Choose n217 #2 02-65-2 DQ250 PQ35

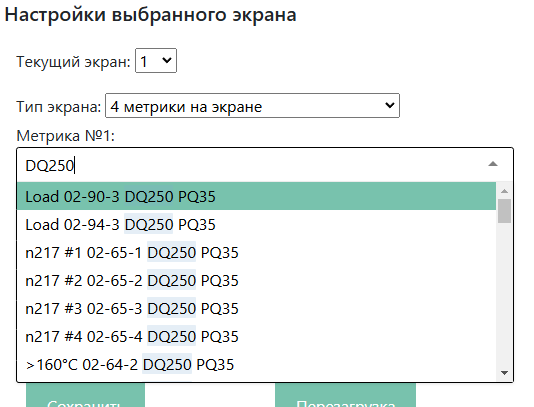[256, 280]
